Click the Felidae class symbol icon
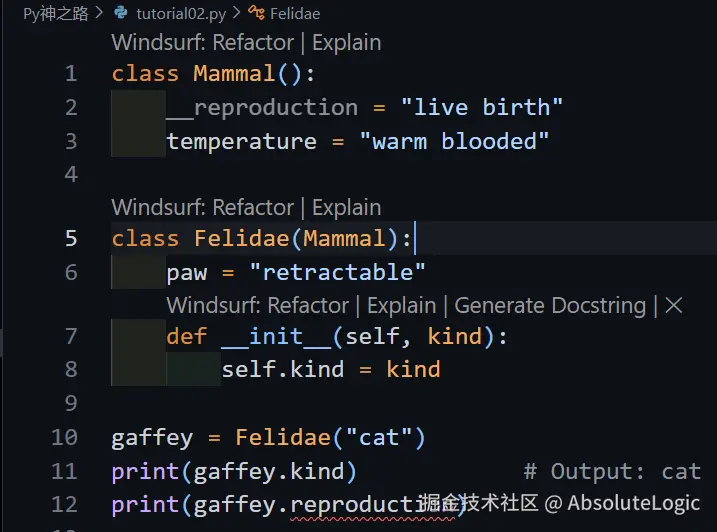The width and height of the screenshot is (717, 532). coord(256,13)
